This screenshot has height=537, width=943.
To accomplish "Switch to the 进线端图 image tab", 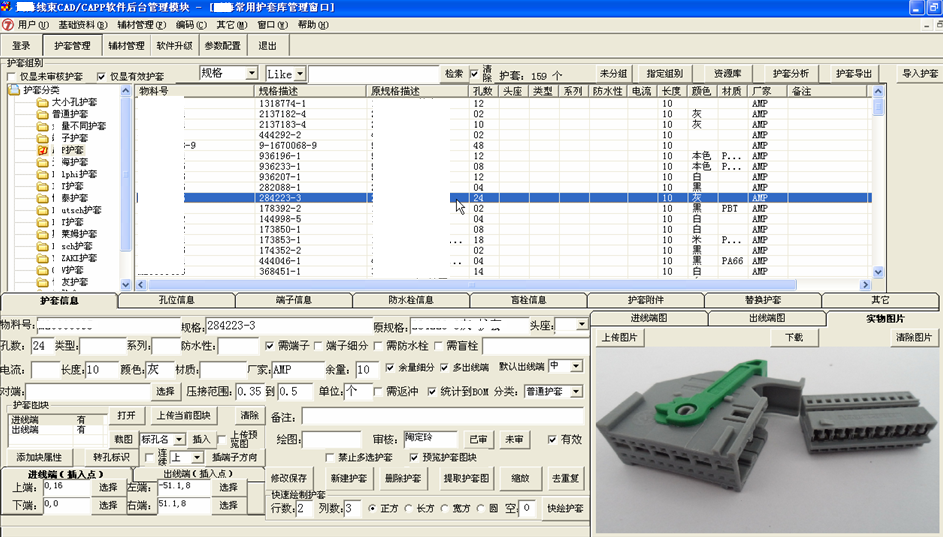I will pyautogui.click(x=648, y=318).
